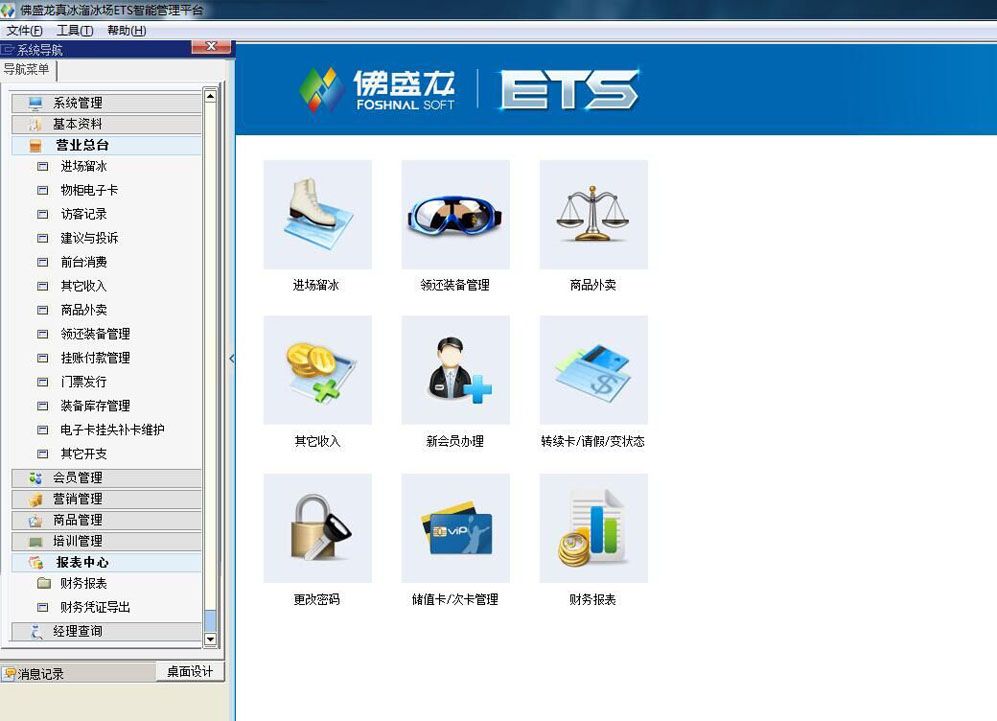
Task: Open 商品外卖 using the scales icon
Action: [x=593, y=213]
